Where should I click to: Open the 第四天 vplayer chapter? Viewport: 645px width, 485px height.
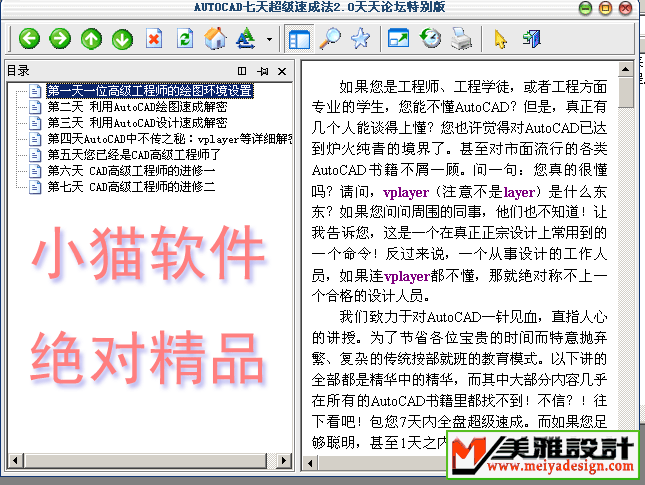pos(169,139)
